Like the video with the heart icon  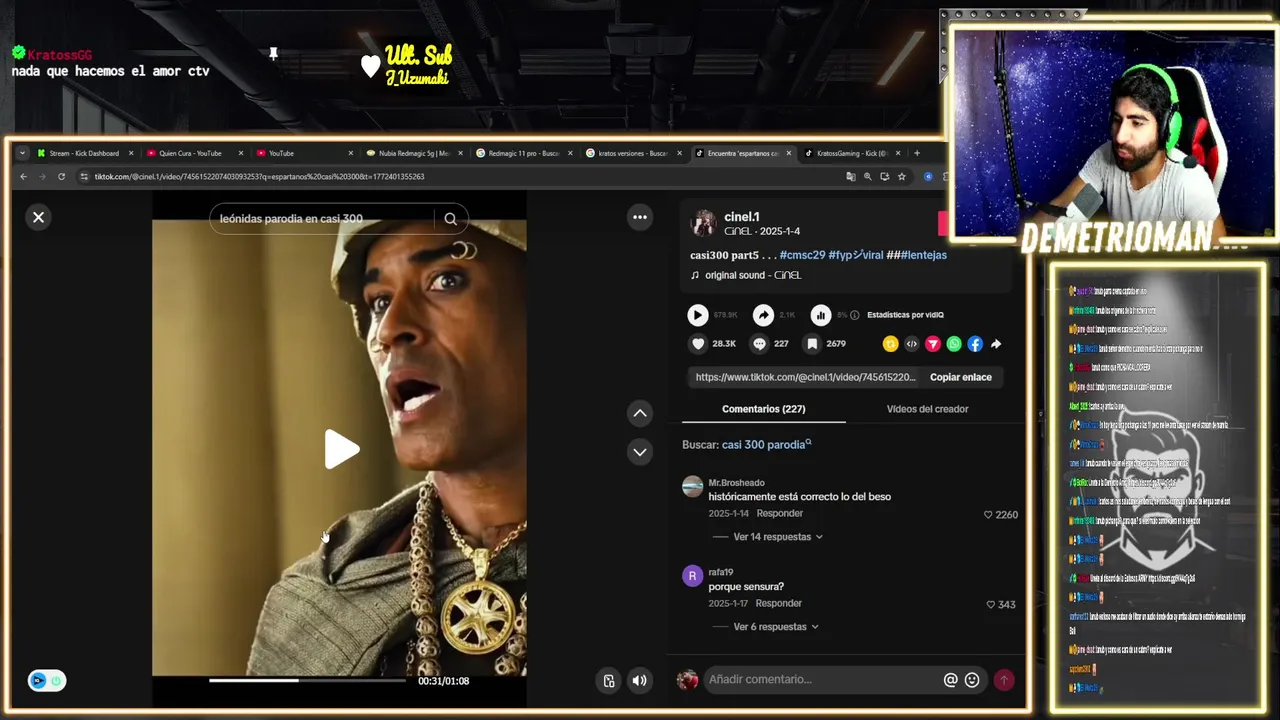698,344
